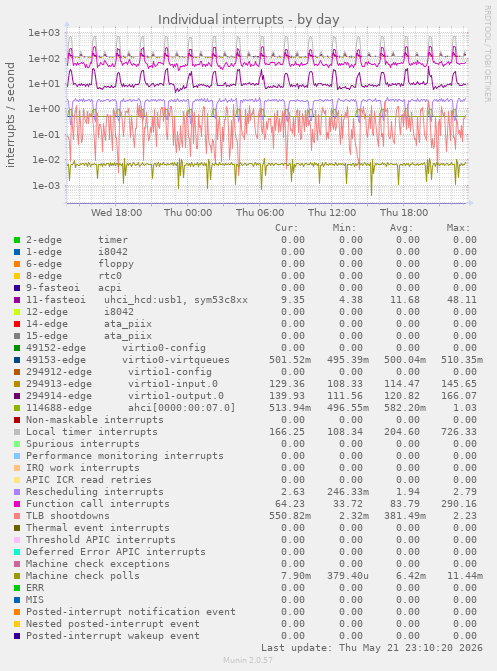Click the ahci[0000:00:07.0] legend label
This screenshot has height=671, width=497.
click(182, 408)
